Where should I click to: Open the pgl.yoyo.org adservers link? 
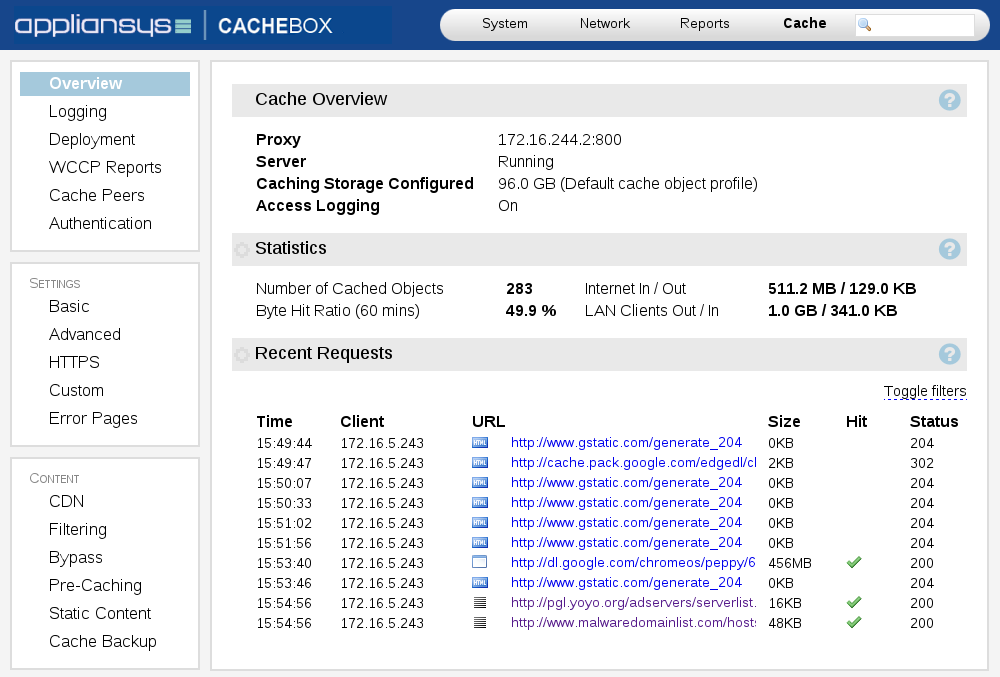[x=633, y=603]
